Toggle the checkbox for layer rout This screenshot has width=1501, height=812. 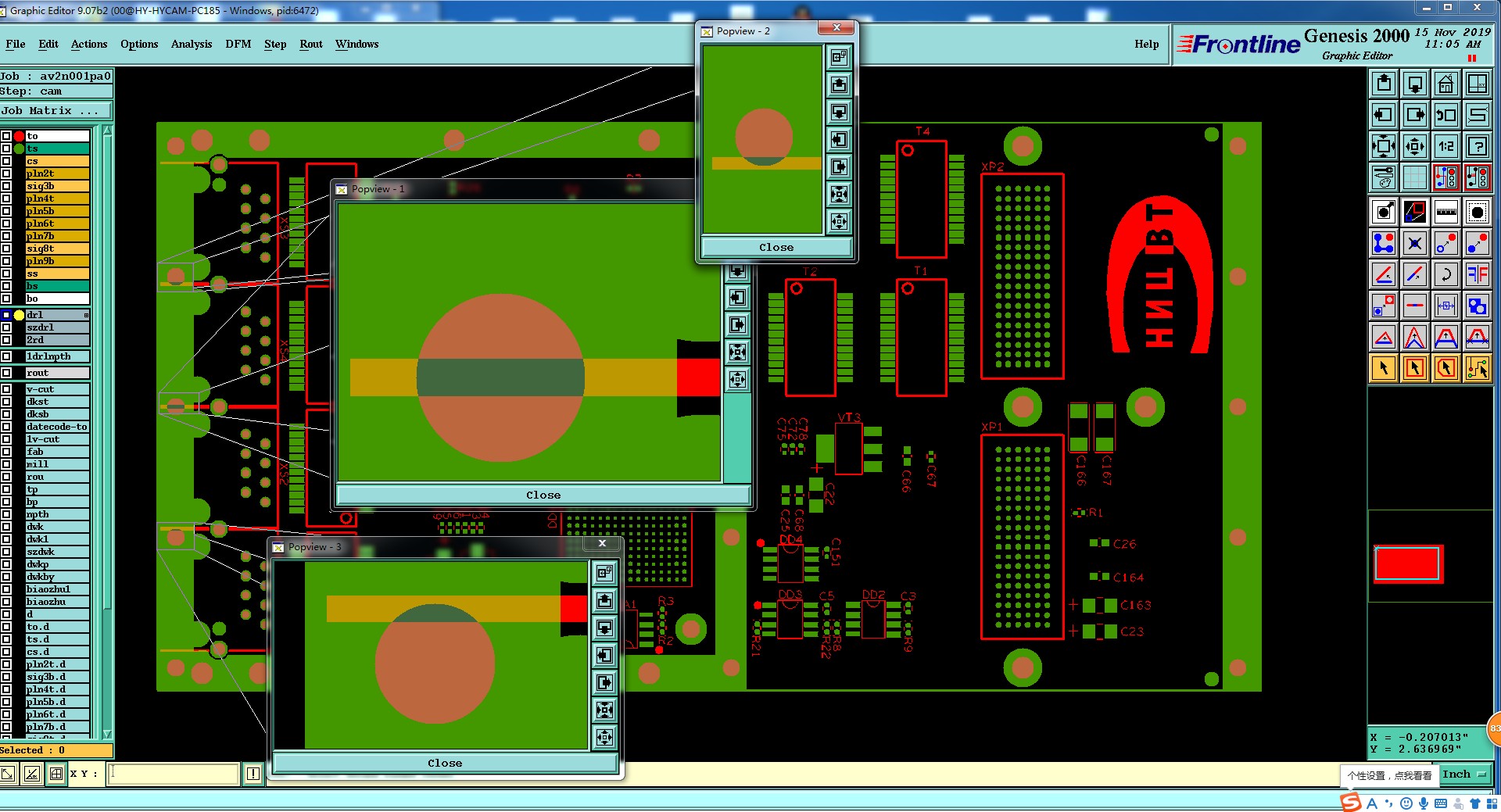pyautogui.click(x=6, y=373)
